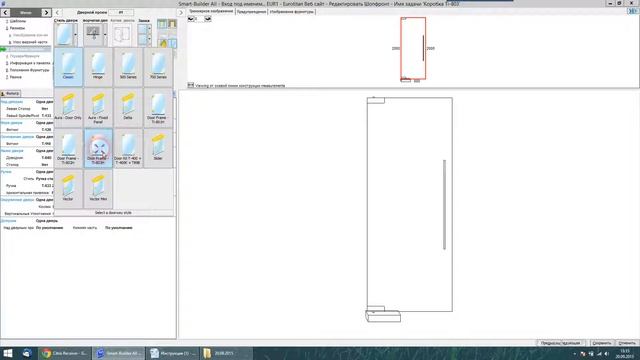The height and width of the screenshot is (360, 640).
Task: Click the panel icon at top-right corner
Action: [633, 11]
